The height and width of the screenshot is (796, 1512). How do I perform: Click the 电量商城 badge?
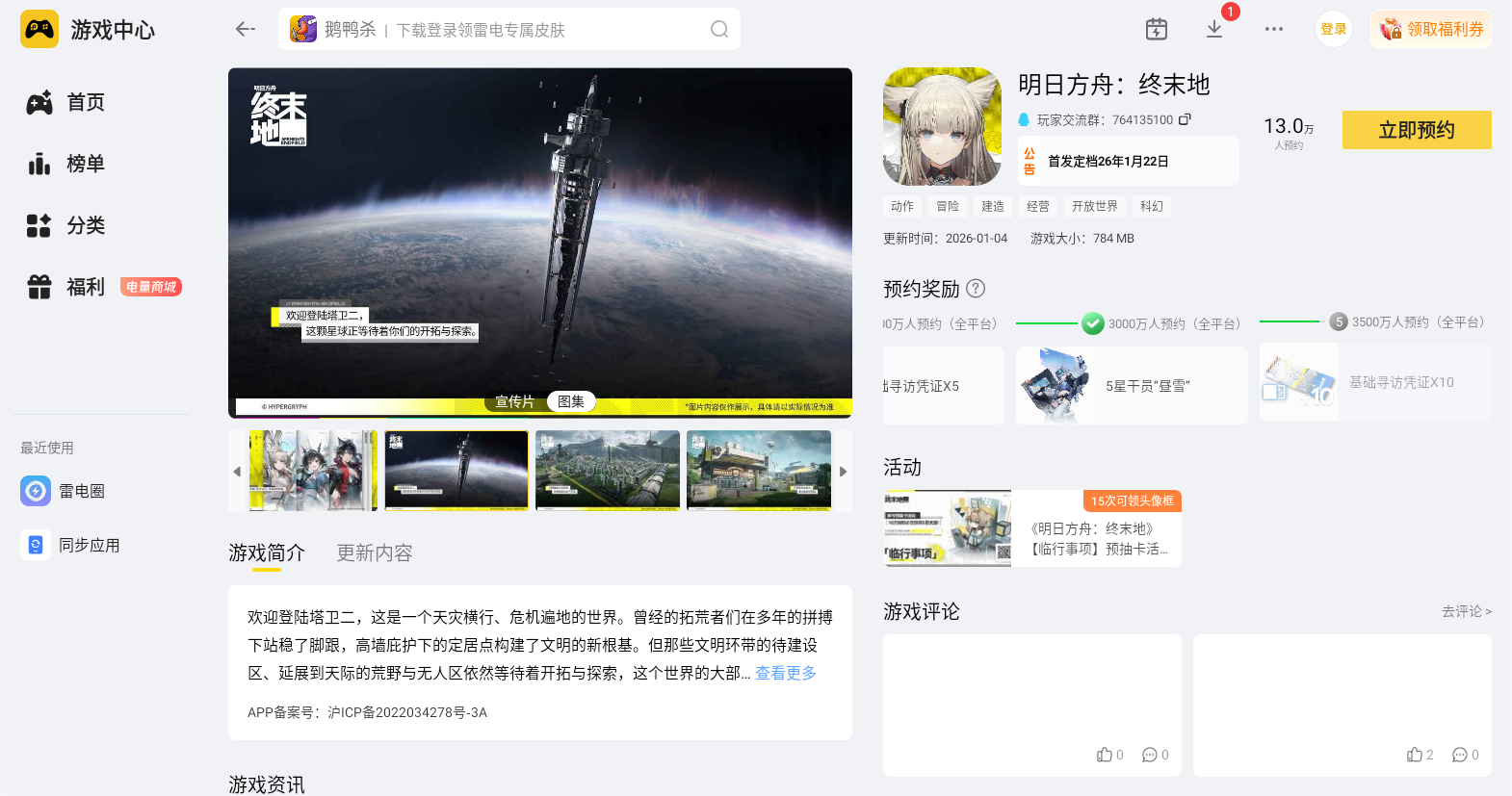(x=151, y=287)
